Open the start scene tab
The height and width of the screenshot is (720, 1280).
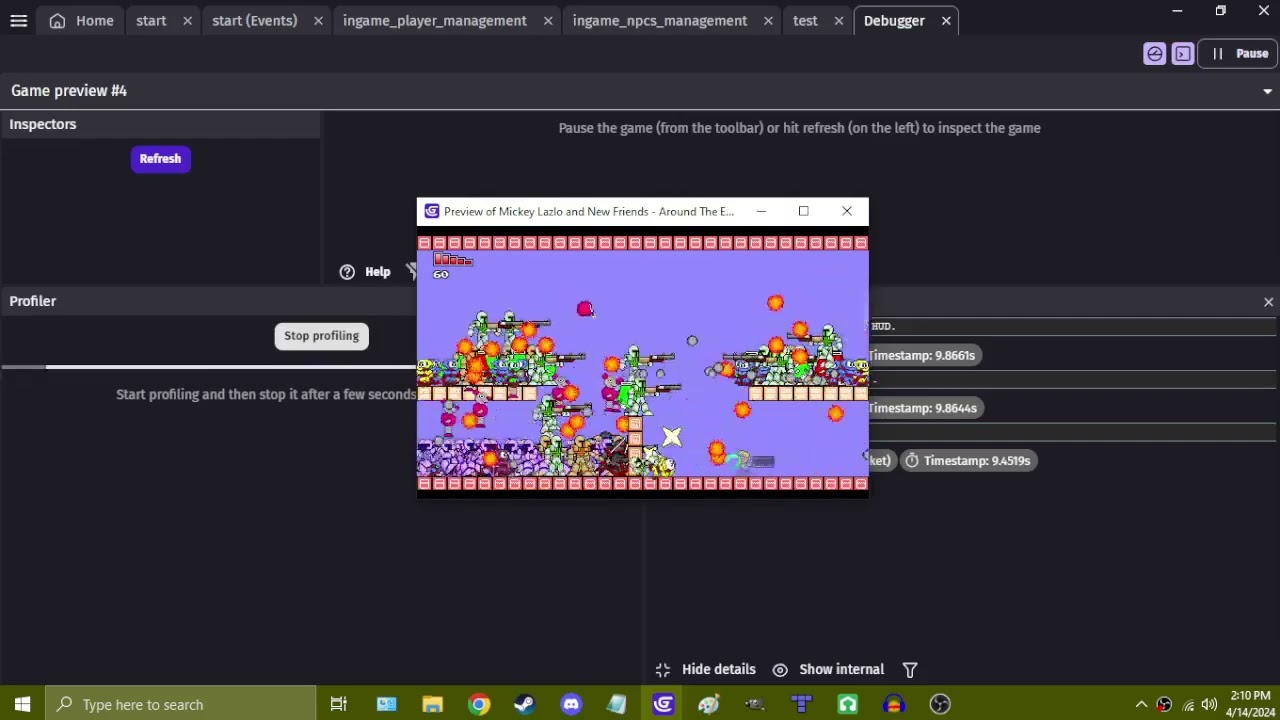[151, 20]
